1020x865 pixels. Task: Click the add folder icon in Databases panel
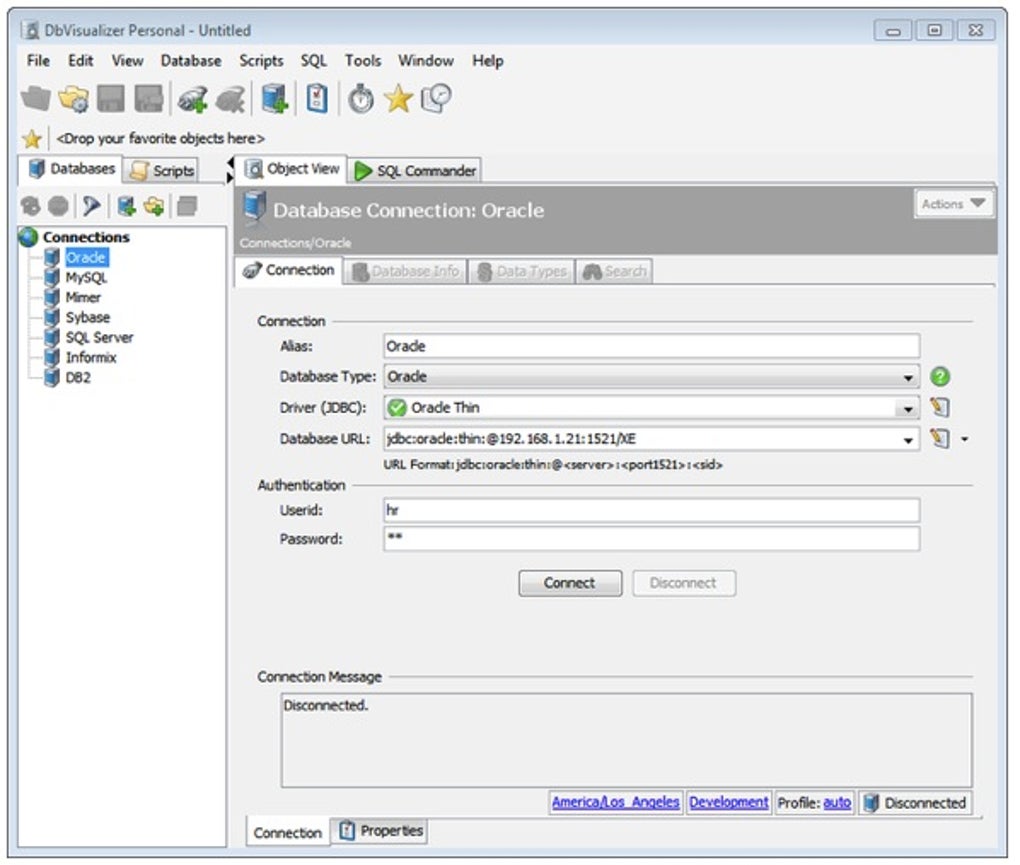click(153, 205)
